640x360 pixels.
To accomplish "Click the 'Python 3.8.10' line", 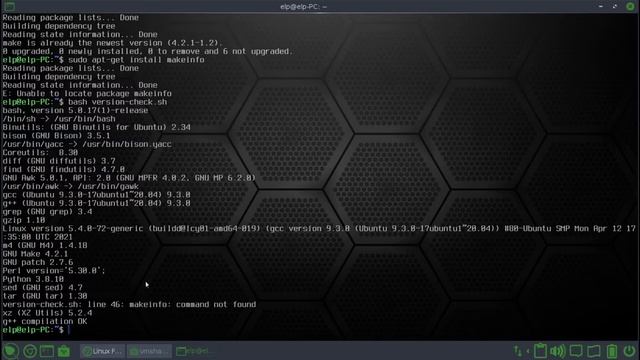I will [x=33, y=279].
